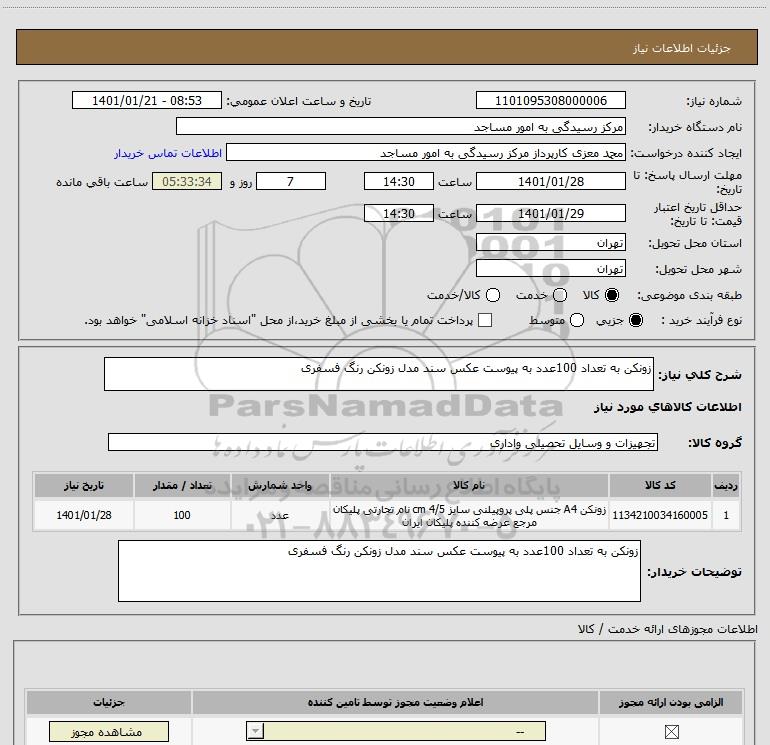The height and width of the screenshot is (745, 770).
Task: Click the ردیف column header
Action: [726, 485]
